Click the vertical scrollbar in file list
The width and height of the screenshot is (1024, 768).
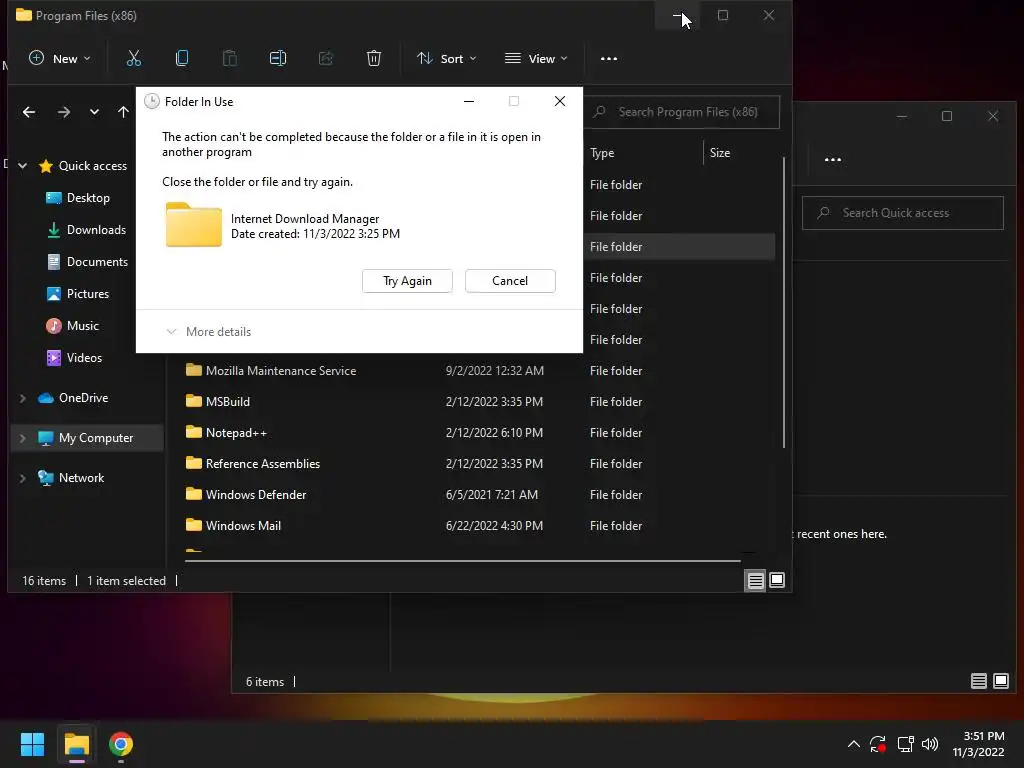tap(784, 304)
